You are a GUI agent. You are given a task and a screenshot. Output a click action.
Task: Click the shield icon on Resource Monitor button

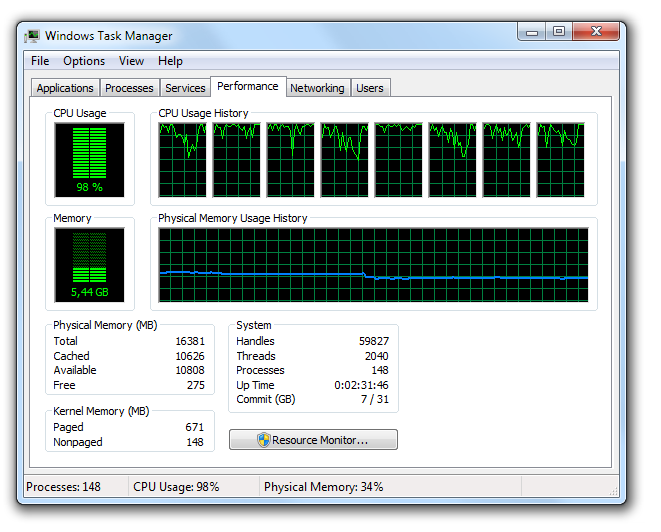tap(263, 440)
